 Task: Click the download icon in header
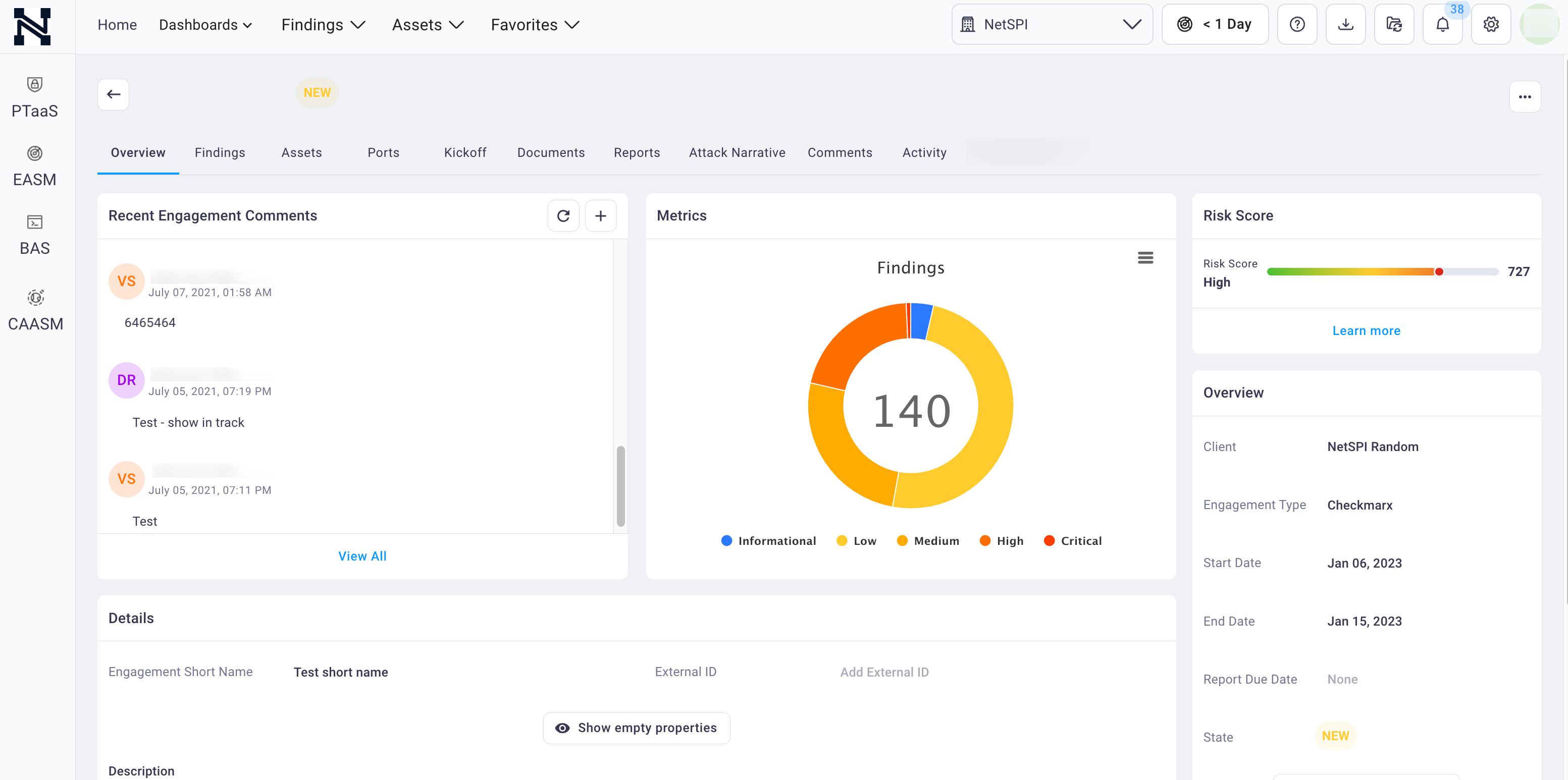click(1345, 24)
